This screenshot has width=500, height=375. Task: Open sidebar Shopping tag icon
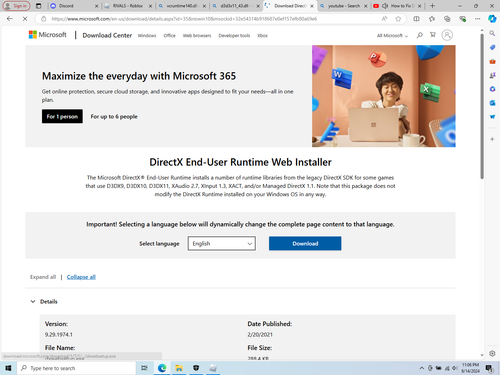coord(492,47)
